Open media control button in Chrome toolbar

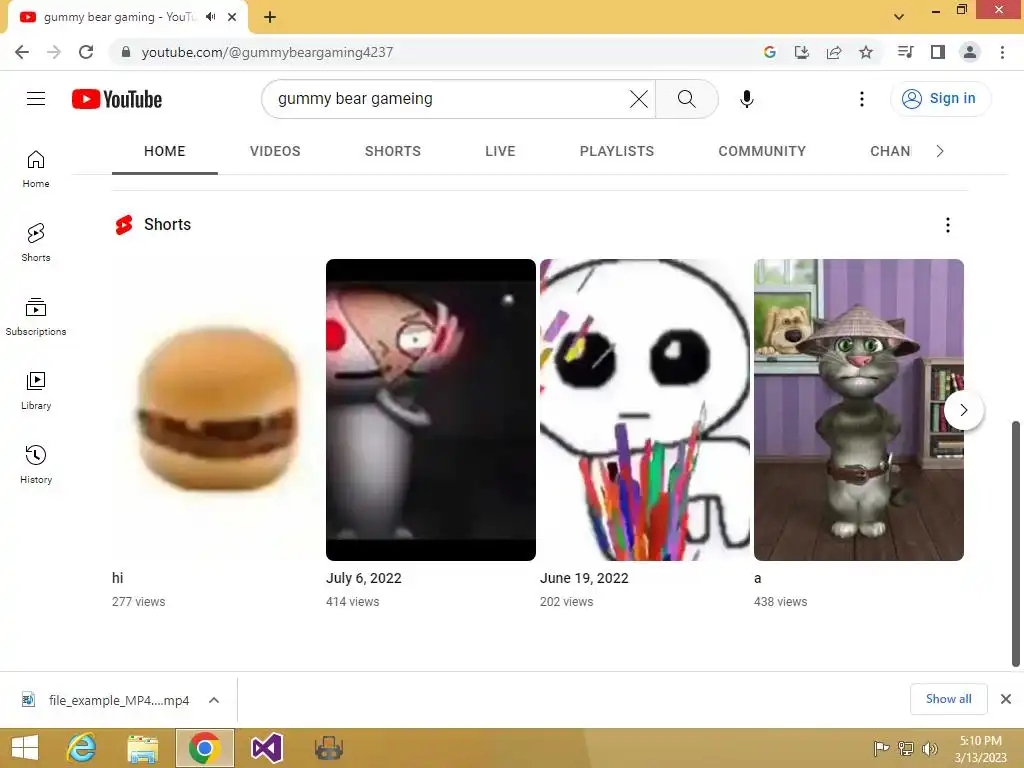tap(905, 52)
